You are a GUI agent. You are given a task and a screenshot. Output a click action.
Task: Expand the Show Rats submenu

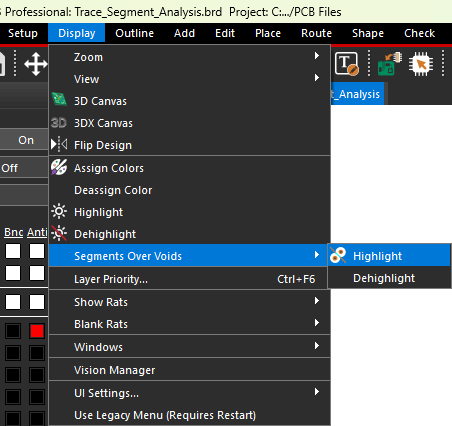click(189, 302)
